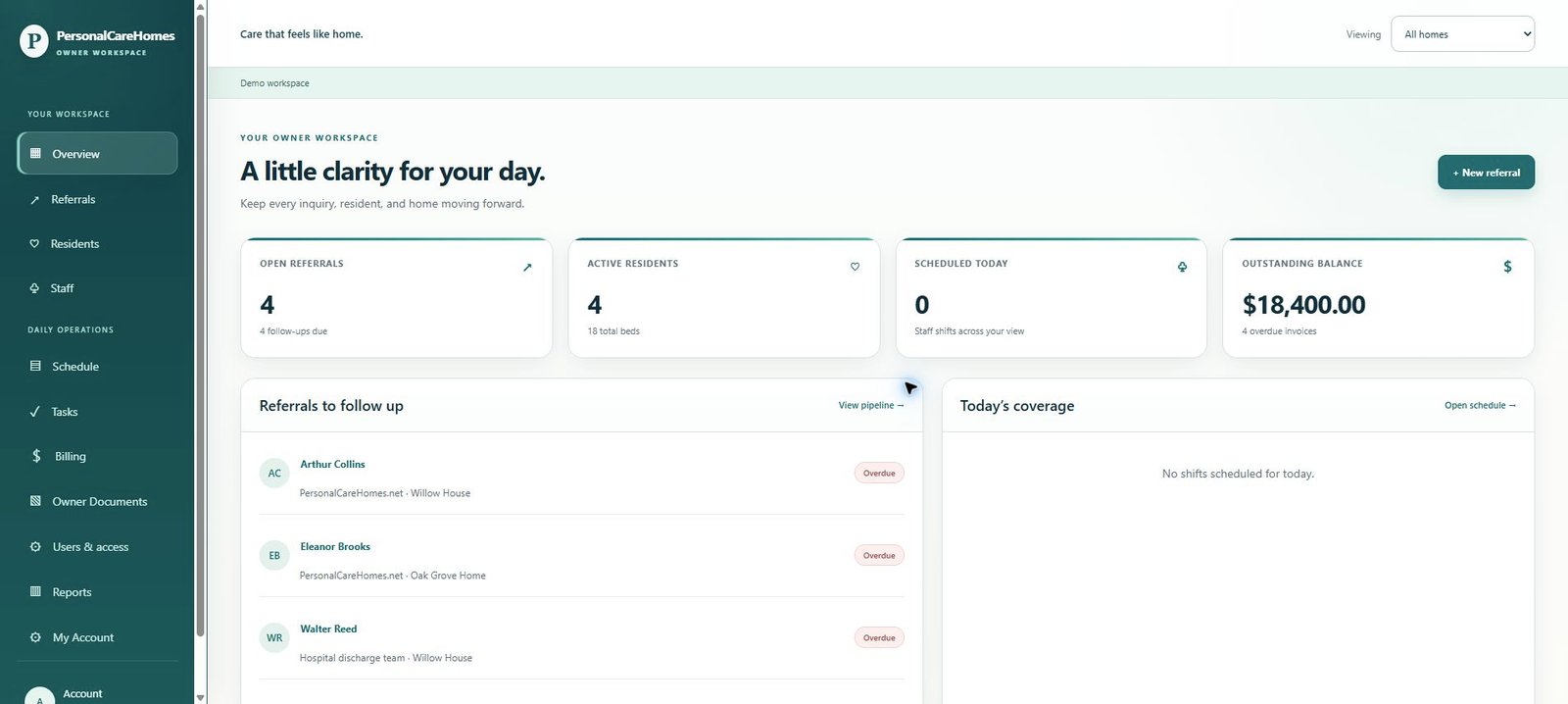Screen dimensions: 1568x704
Task: Click the + New referral button
Action: (x=1486, y=173)
